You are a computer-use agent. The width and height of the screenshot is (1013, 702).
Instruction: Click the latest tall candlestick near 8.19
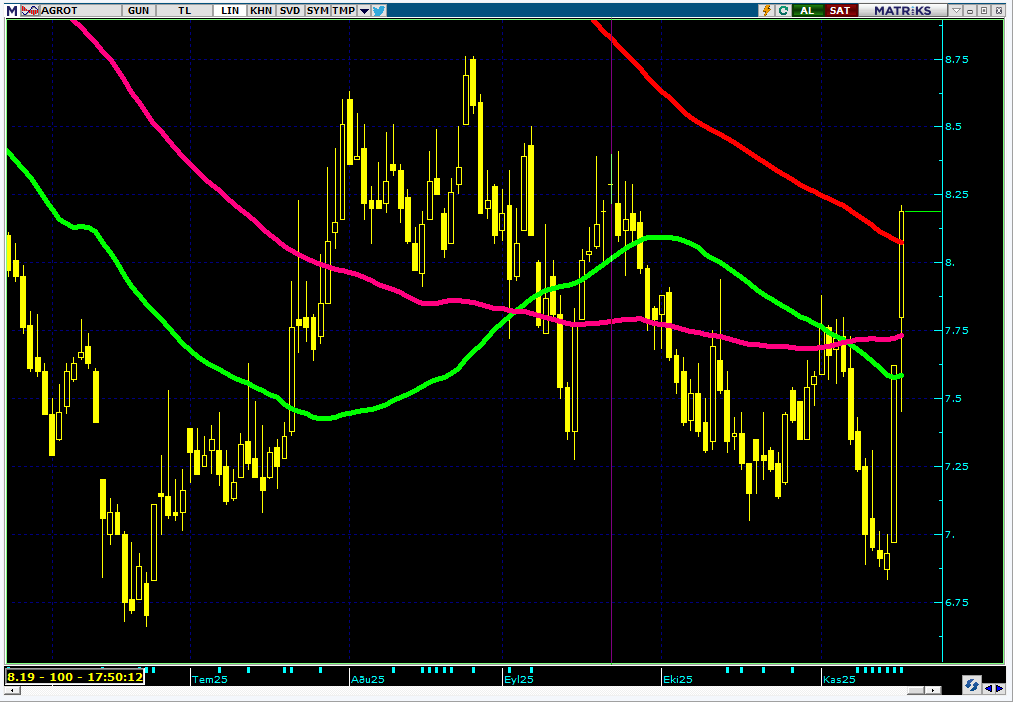(901, 265)
